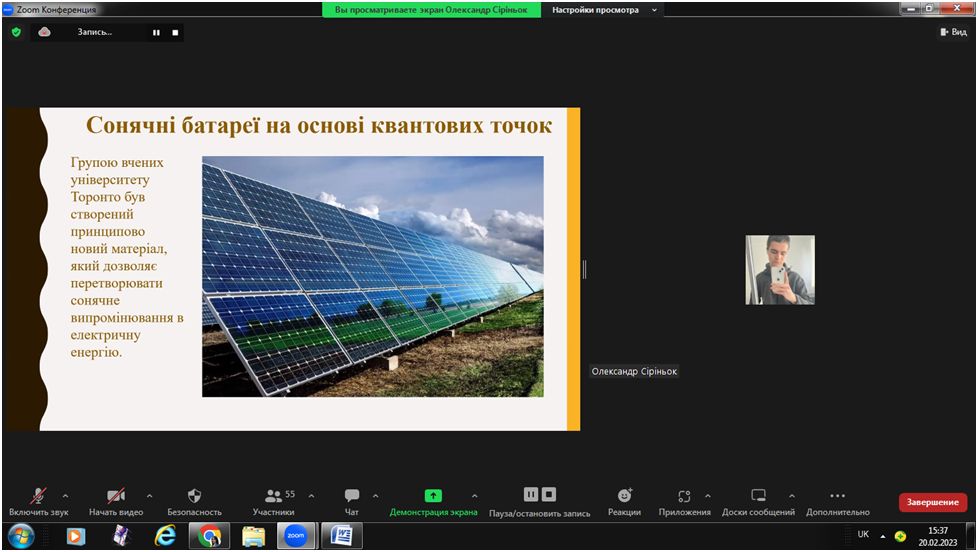Expand the arrow next to Приложения
978x552 pixels.
(x=707, y=496)
